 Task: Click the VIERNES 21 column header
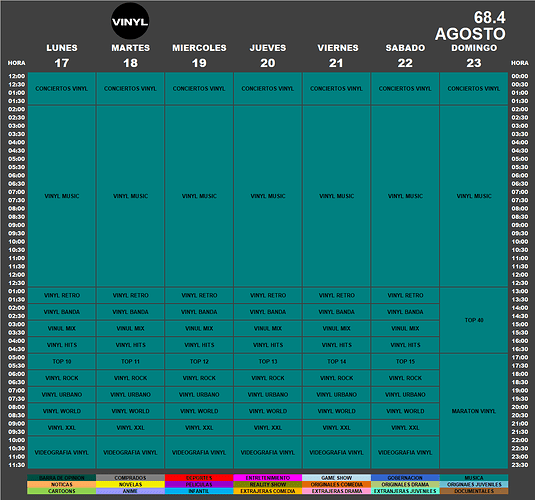pyautogui.click(x=337, y=55)
